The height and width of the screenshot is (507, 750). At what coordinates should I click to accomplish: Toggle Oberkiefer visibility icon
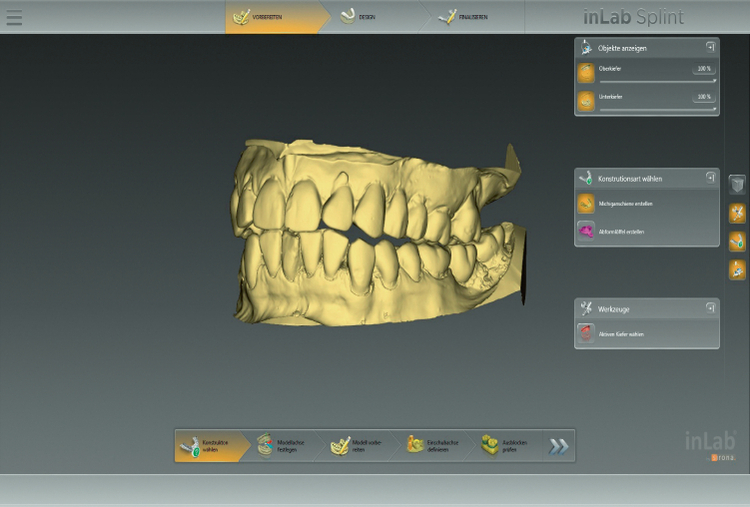pyautogui.click(x=586, y=72)
